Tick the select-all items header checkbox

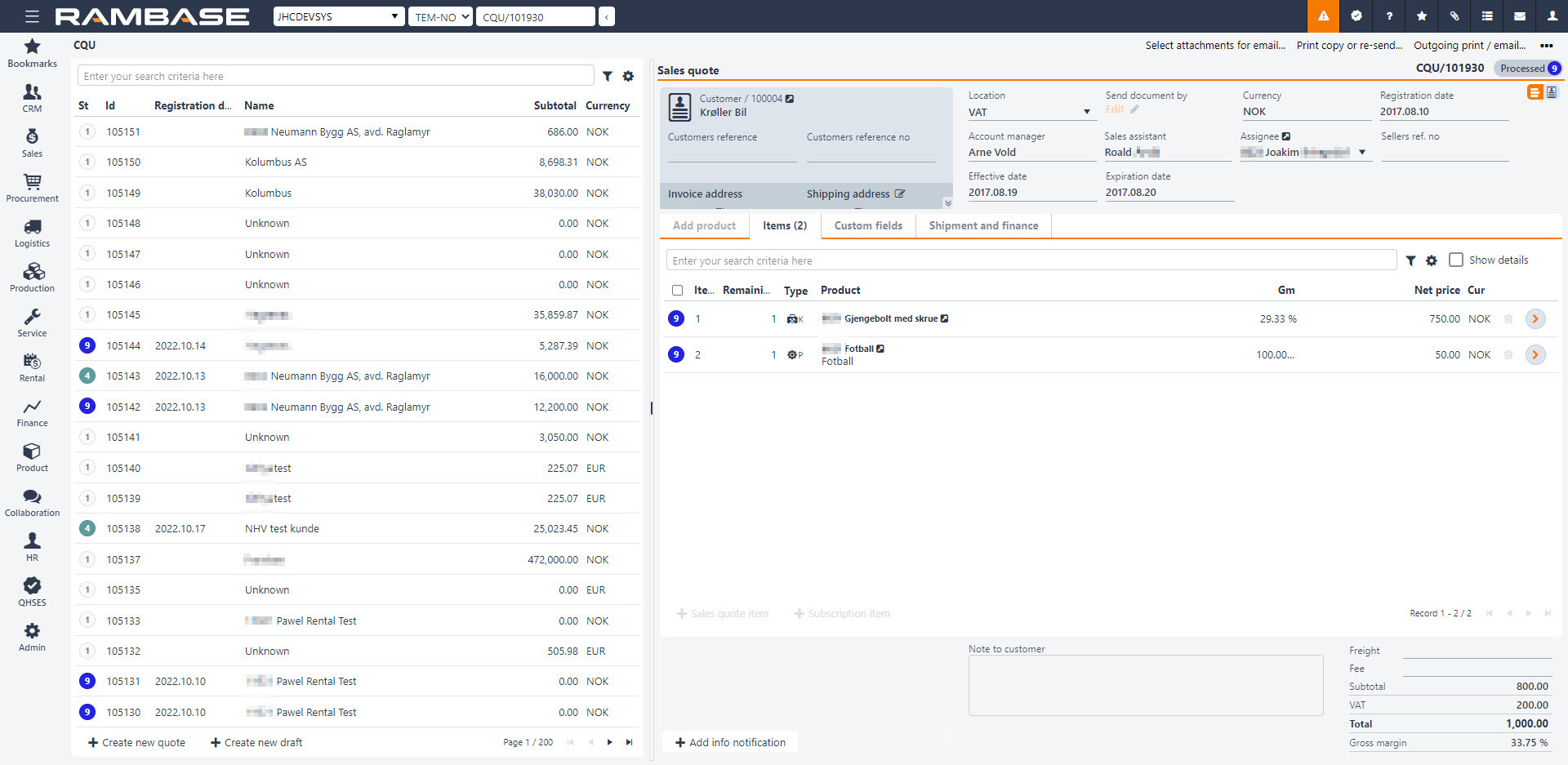(677, 290)
